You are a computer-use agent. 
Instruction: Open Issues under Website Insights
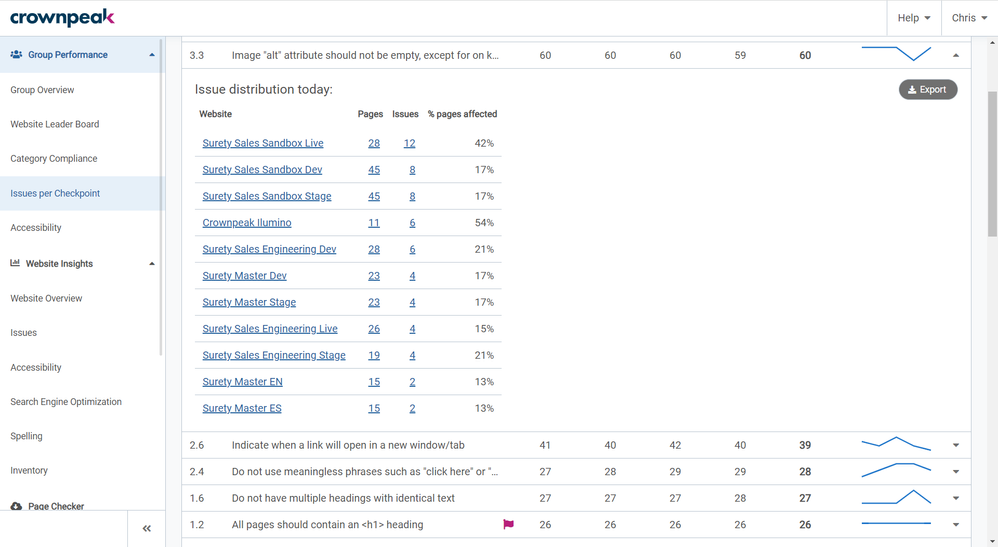(24, 332)
